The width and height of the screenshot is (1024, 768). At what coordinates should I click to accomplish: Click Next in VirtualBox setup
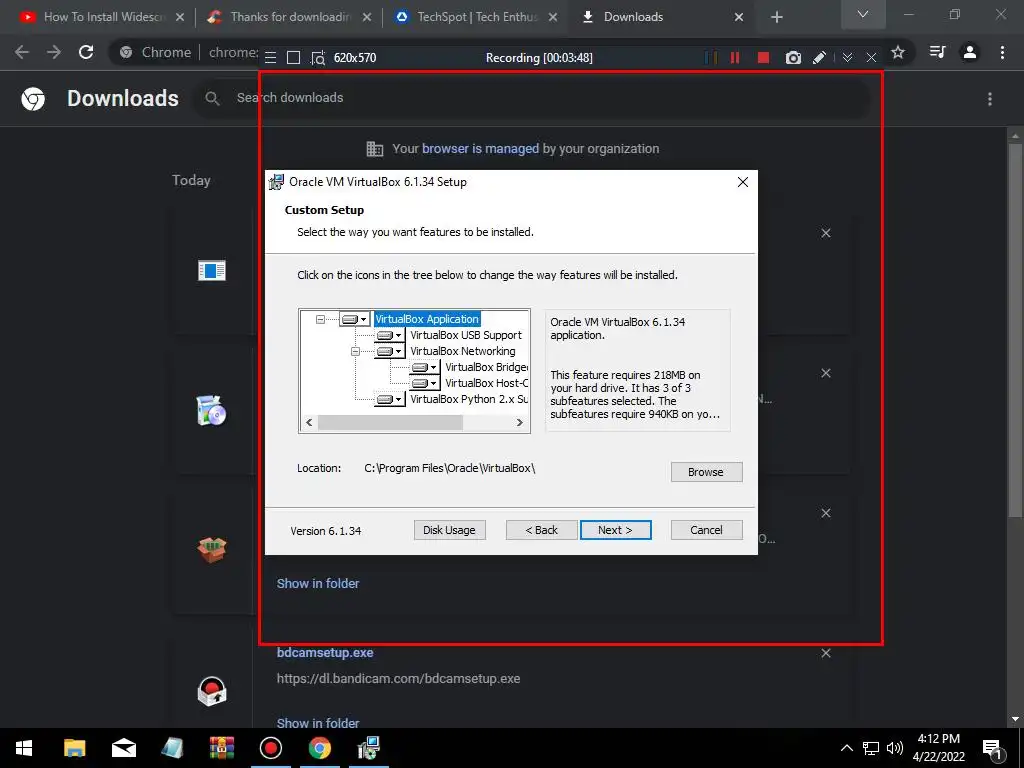[615, 530]
